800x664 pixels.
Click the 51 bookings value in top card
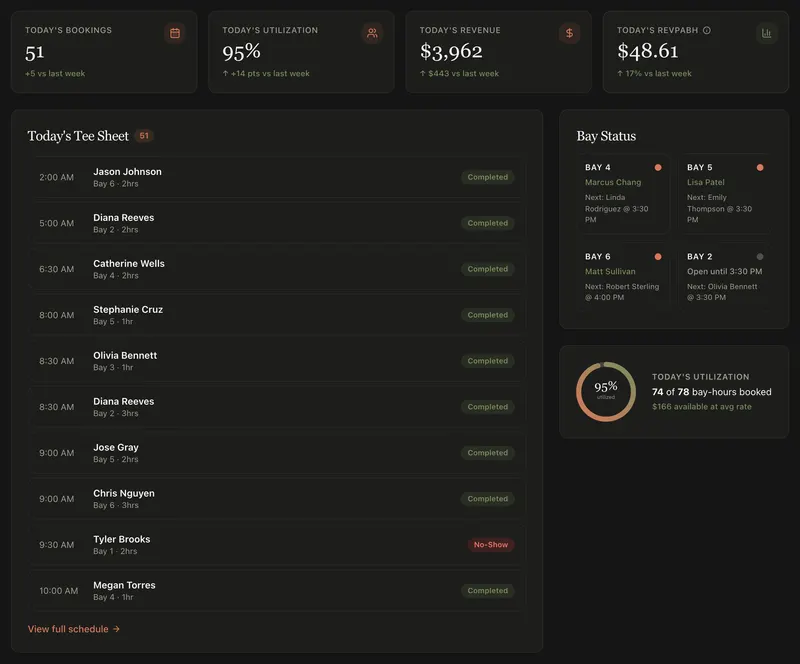35,52
